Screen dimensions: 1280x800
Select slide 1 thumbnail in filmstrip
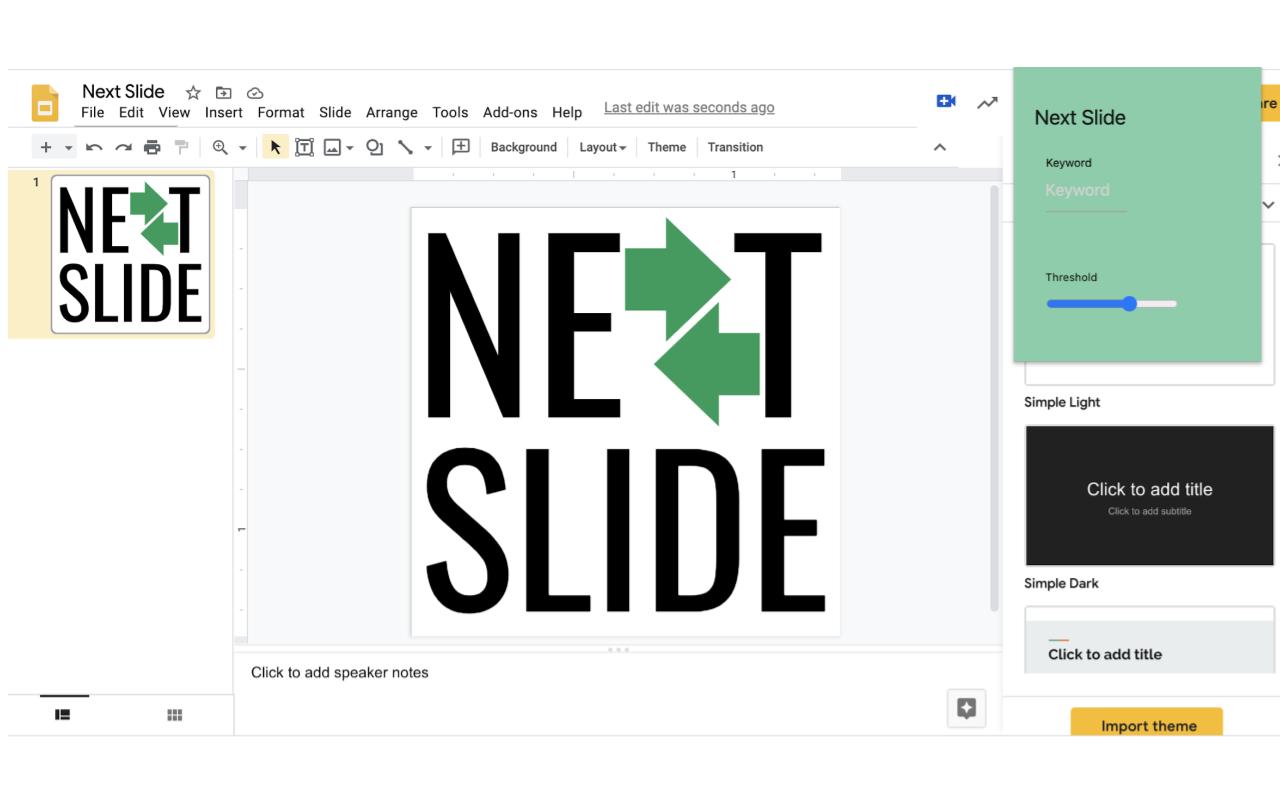click(x=131, y=254)
